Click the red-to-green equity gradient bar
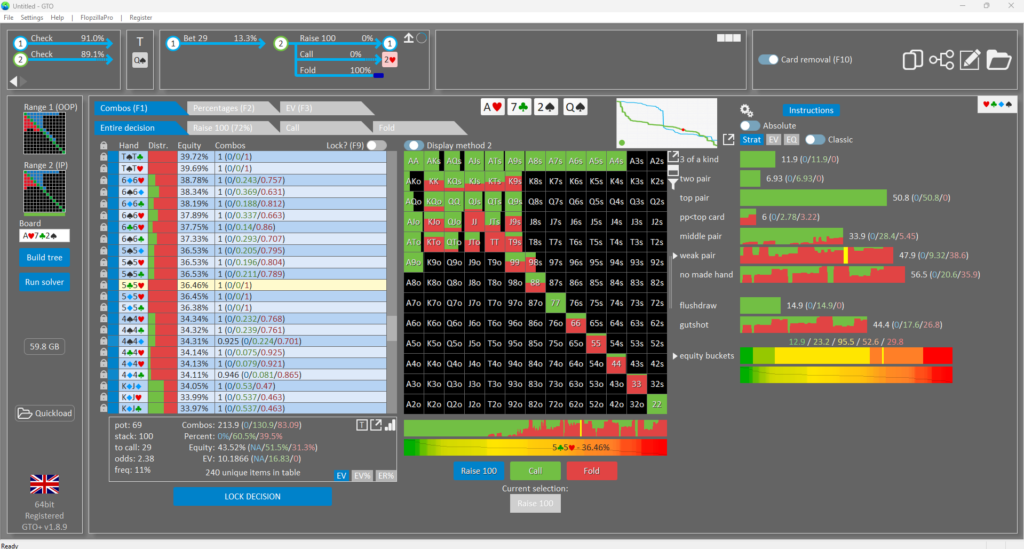Image resolution: width=1024 pixels, height=549 pixels. tap(535, 448)
